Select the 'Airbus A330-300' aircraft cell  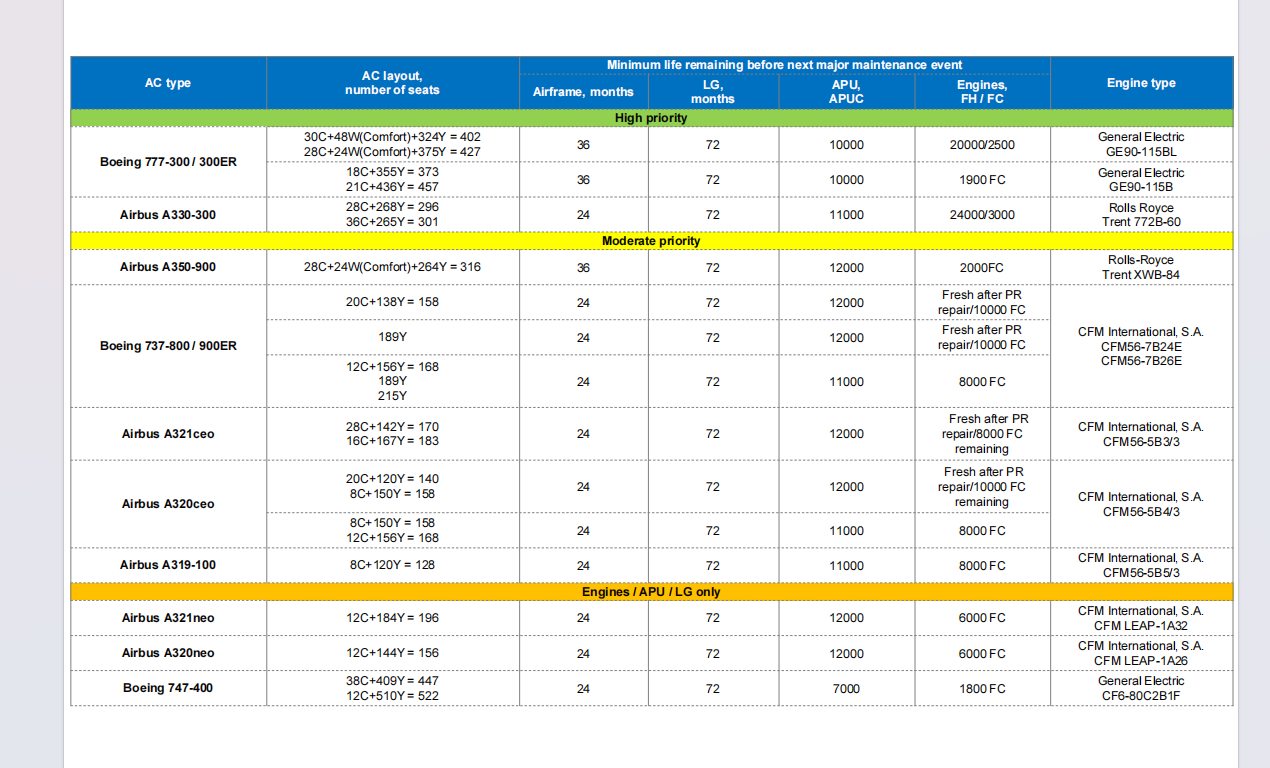click(x=168, y=215)
